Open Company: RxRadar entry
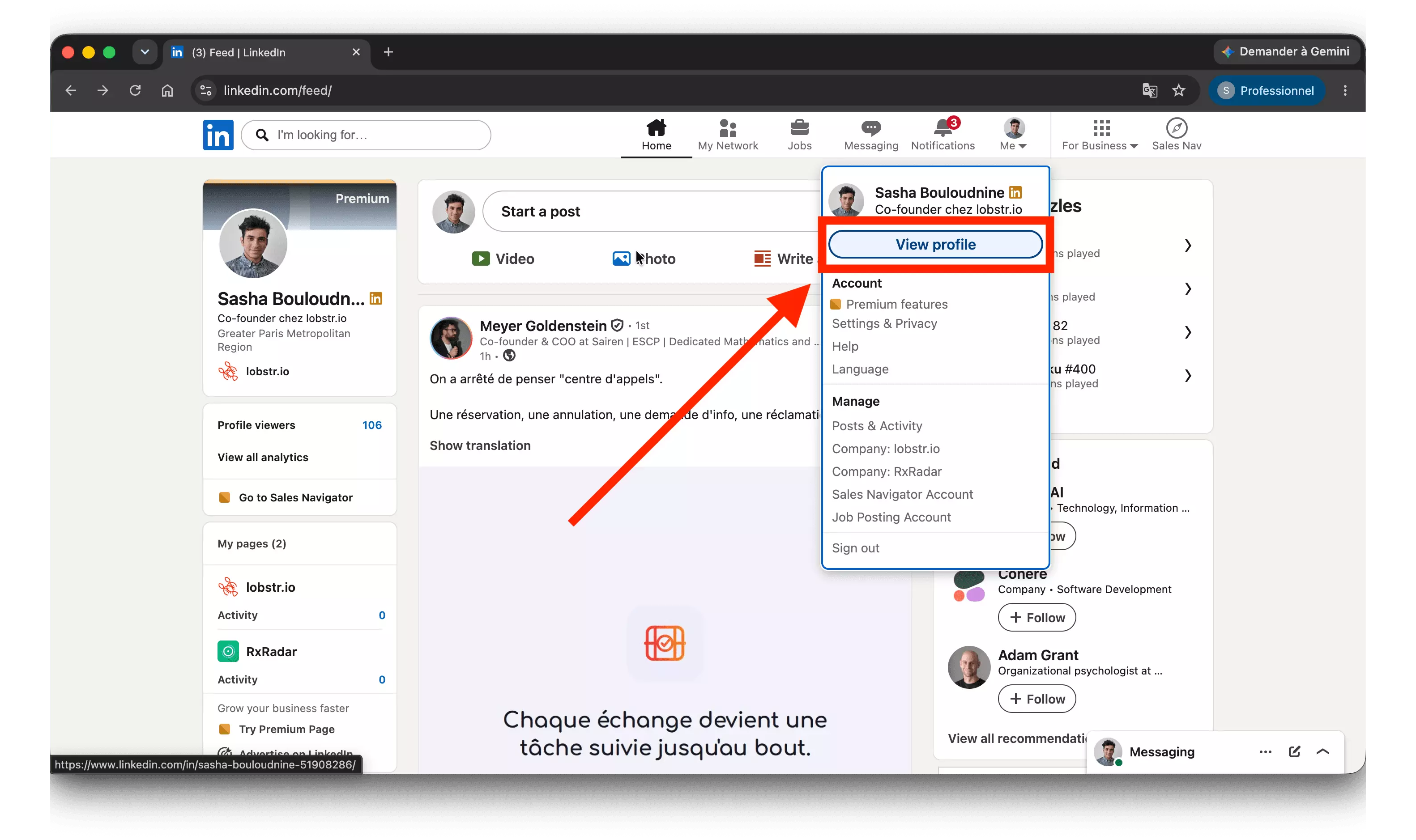 point(887,471)
